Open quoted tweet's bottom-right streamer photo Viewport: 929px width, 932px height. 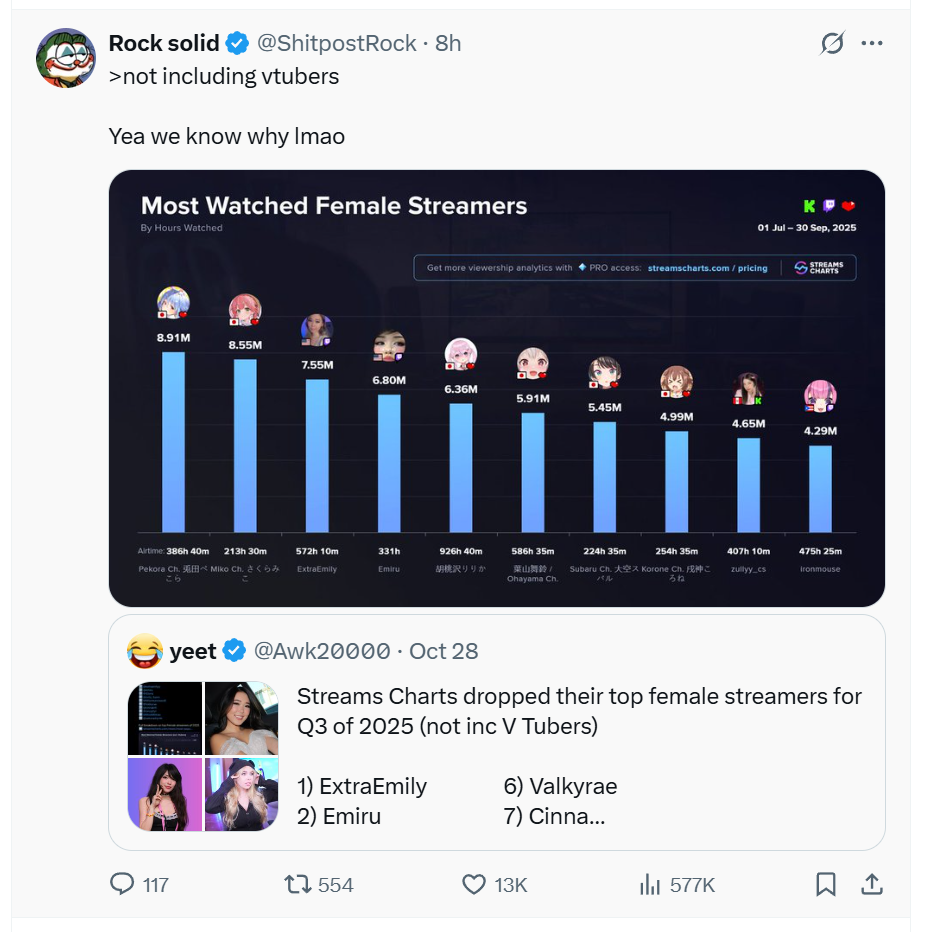point(242,795)
